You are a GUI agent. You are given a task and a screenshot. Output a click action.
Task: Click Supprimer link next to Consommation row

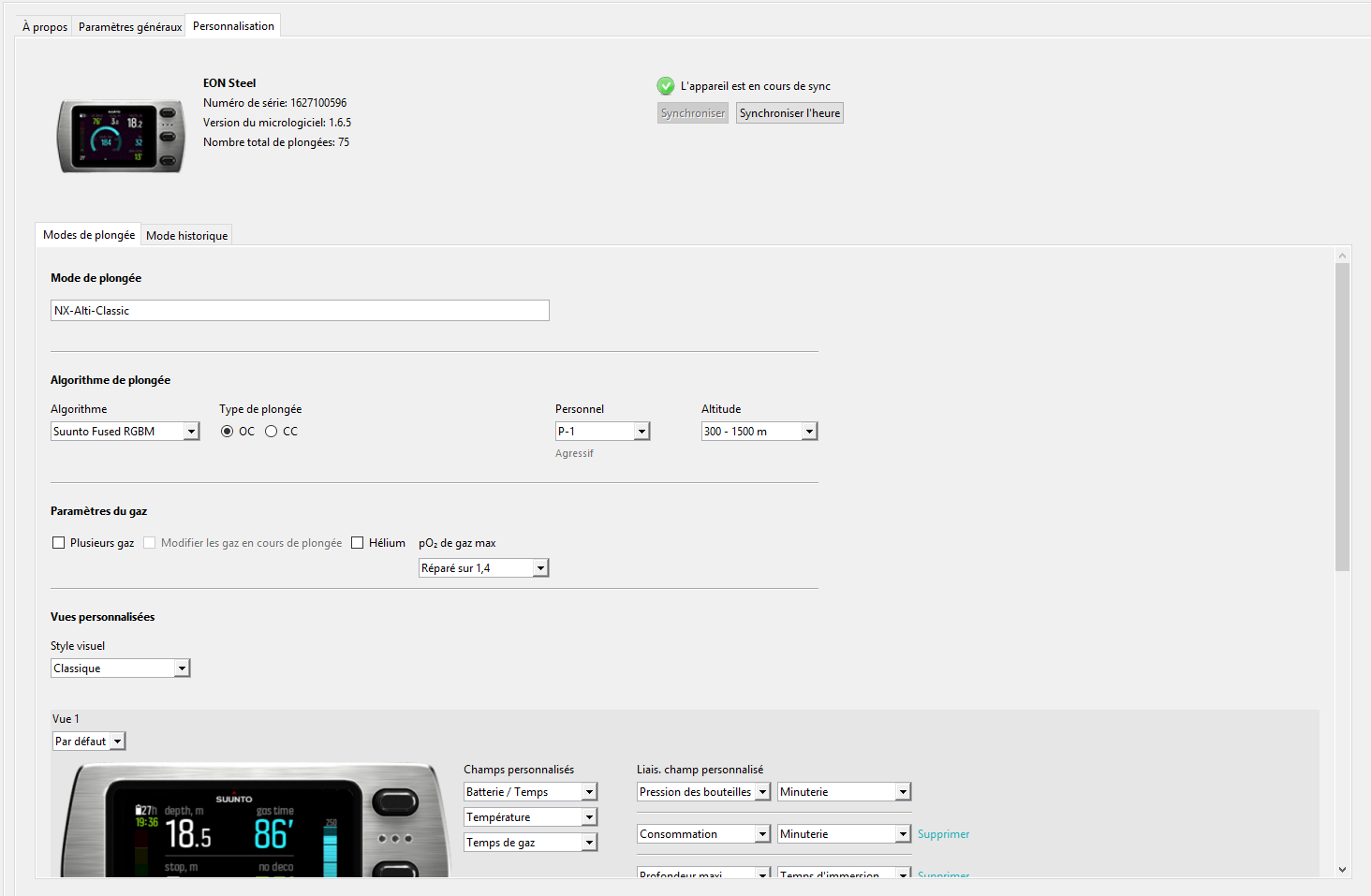[943, 834]
